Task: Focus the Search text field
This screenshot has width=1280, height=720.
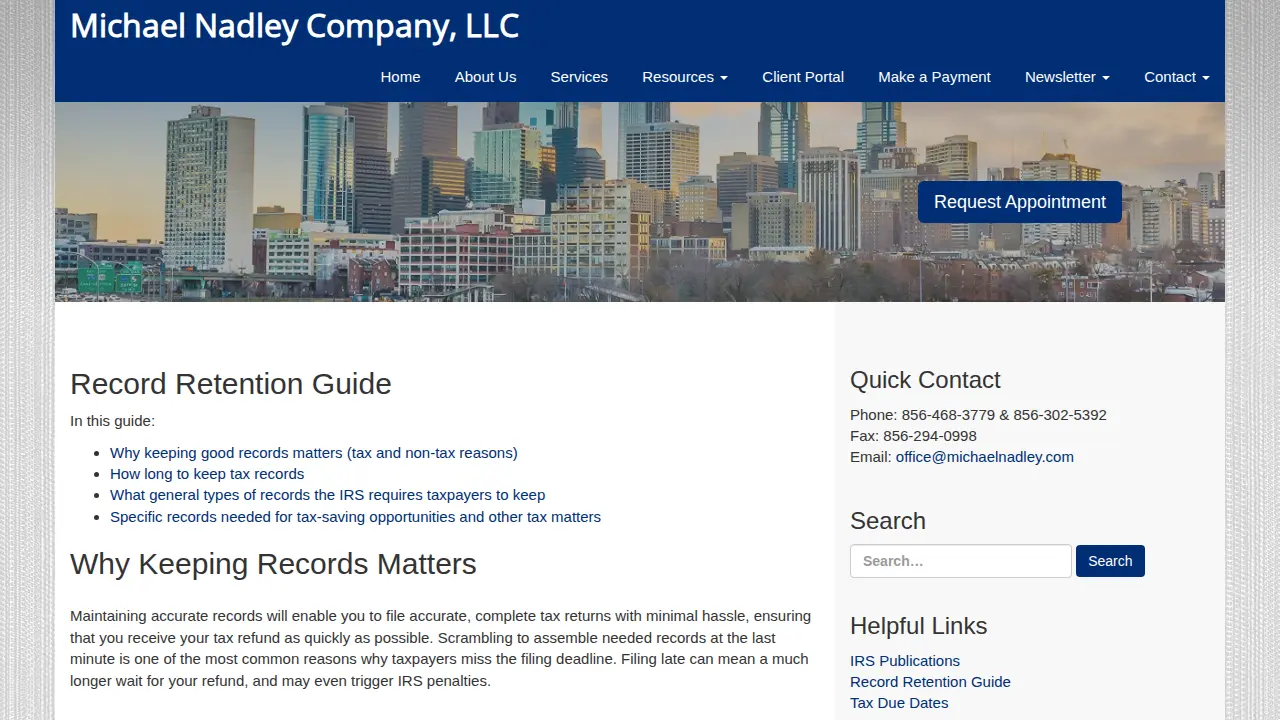Action: coord(961,561)
